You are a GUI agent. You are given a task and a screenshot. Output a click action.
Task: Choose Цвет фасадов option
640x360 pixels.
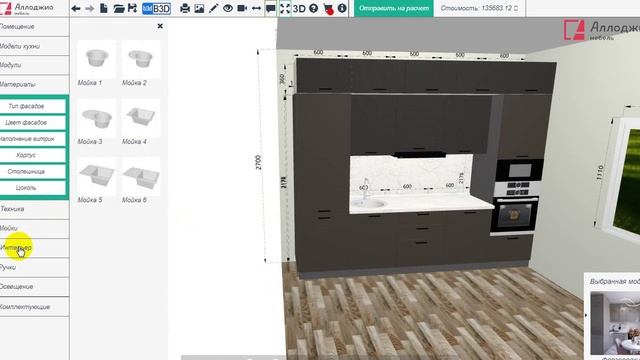[33, 122]
